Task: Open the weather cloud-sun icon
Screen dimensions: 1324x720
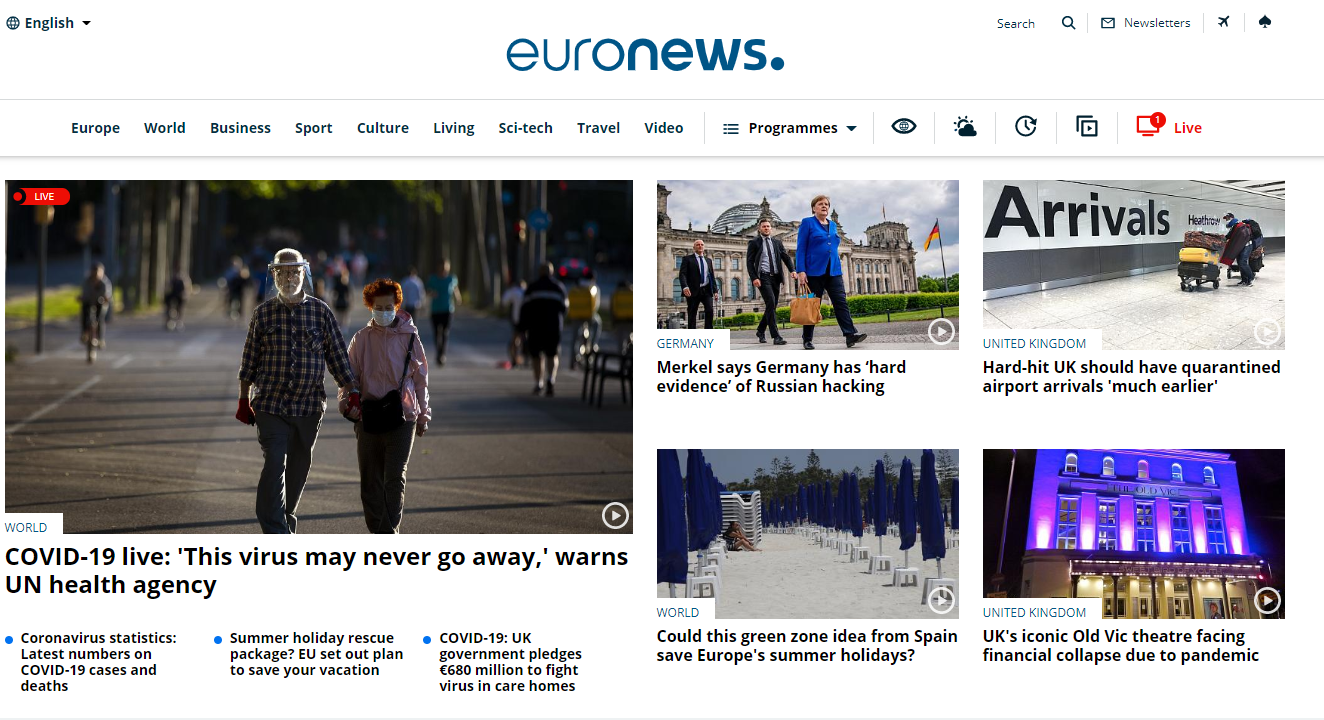Action: coord(965,127)
